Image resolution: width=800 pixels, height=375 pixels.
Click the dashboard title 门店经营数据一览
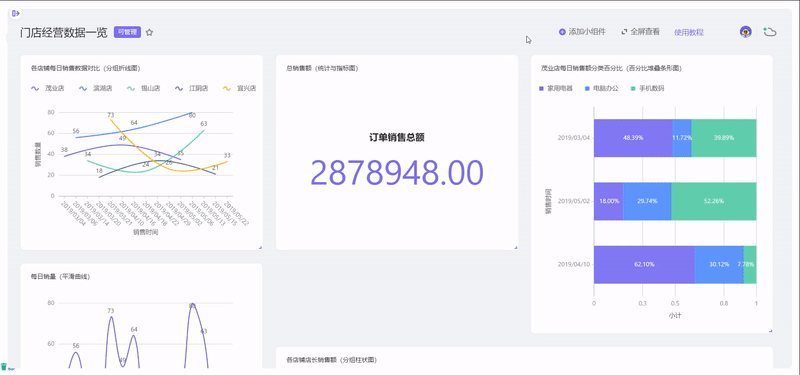64,33
